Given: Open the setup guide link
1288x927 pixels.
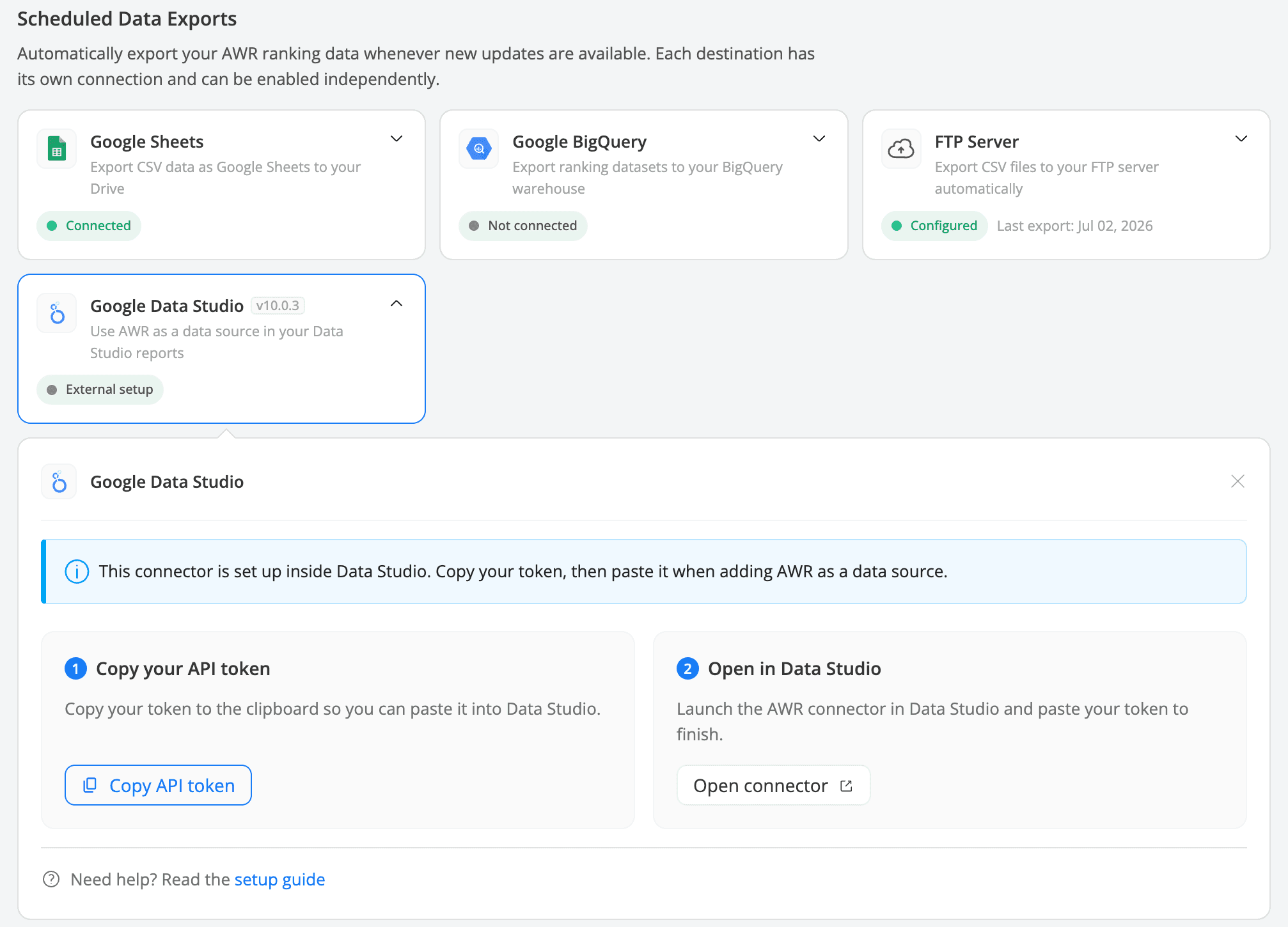Looking at the screenshot, I should (279, 880).
